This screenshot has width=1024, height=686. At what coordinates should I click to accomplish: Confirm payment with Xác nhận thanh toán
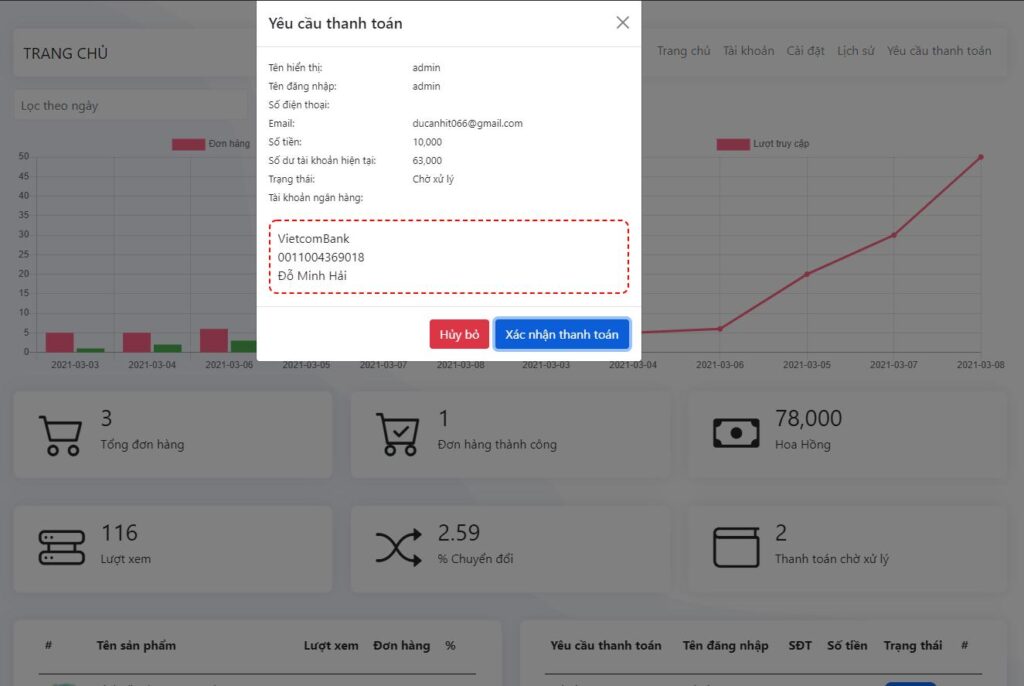click(x=561, y=335)
